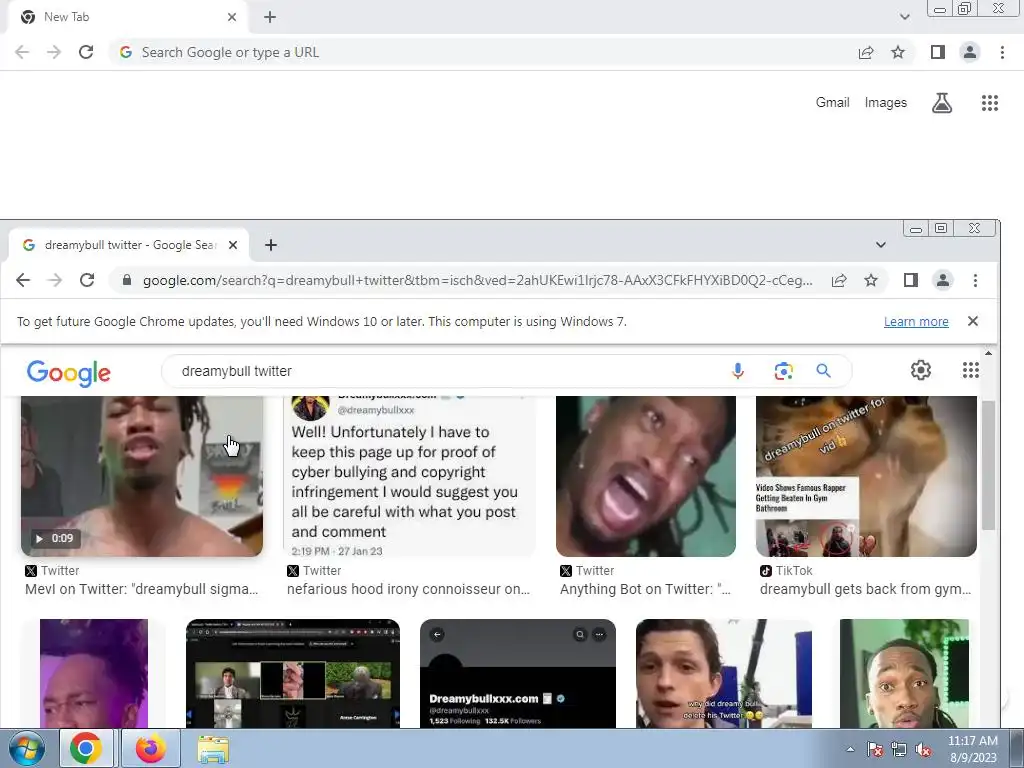
Task: Open Google apps grid on New Tab page
Action: click(x=989, y=103)
